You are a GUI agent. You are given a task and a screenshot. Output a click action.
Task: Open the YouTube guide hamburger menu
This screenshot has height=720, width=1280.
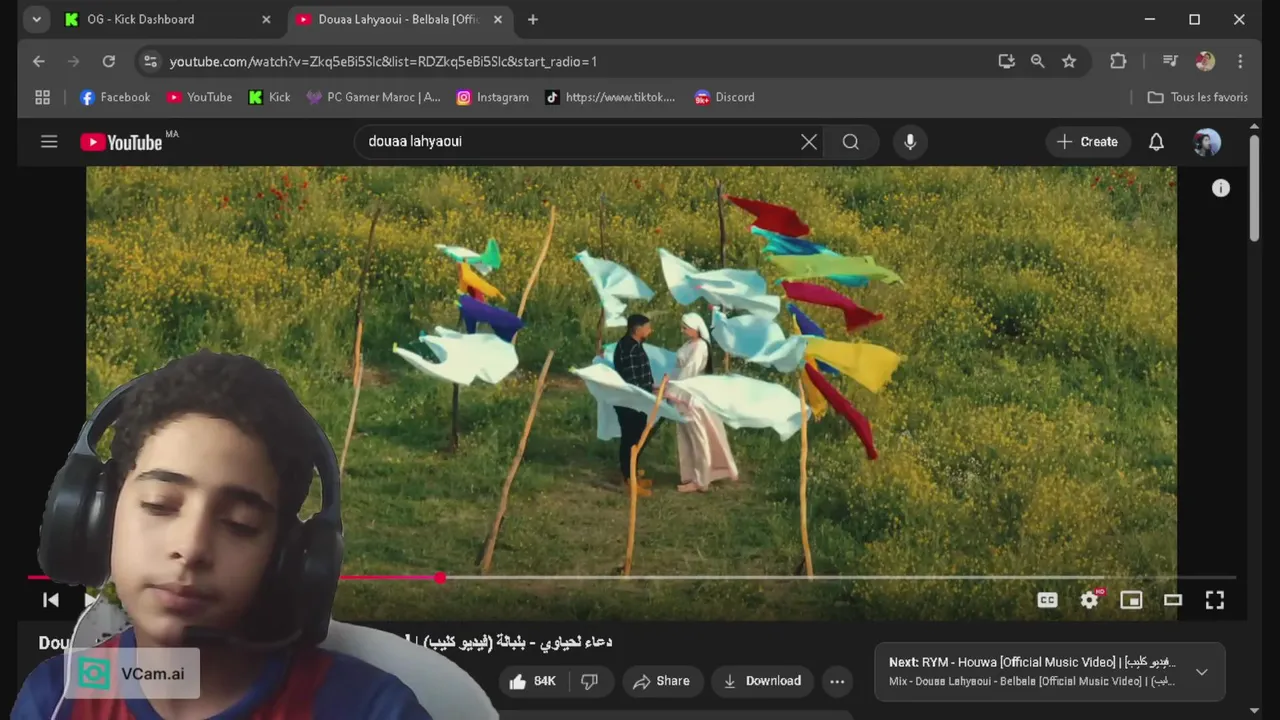click(49, 141)
